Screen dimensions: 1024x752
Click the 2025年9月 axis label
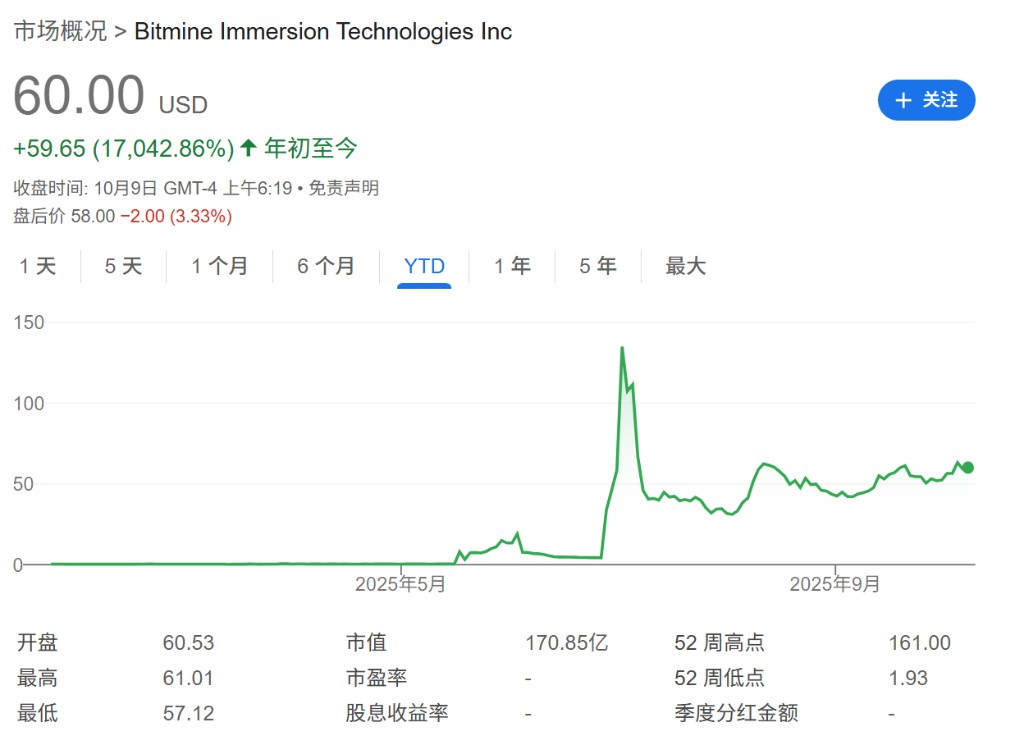coord(835,584)
